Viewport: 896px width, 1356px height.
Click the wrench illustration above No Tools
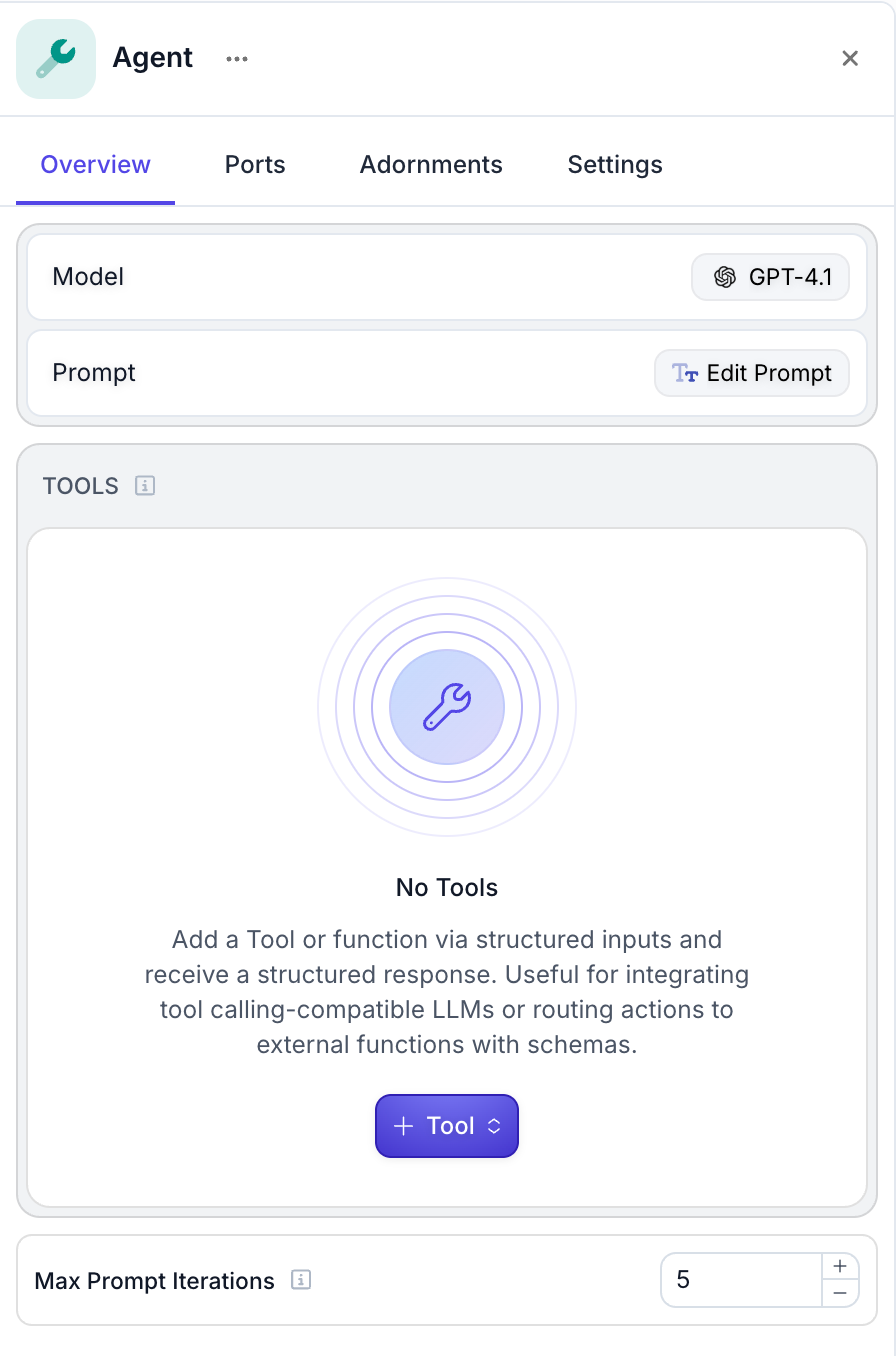[447, 707]
